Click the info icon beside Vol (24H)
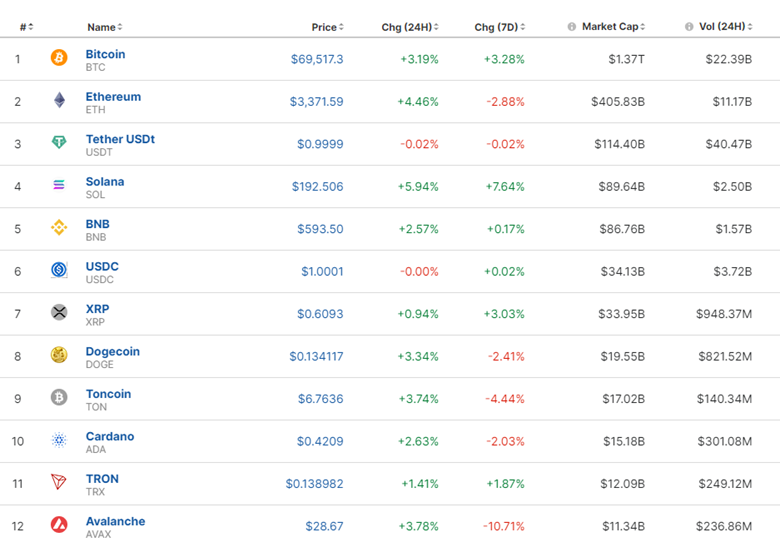Viewport: 780px width, 547px height. pyautogui.click(x=689, y=26)
